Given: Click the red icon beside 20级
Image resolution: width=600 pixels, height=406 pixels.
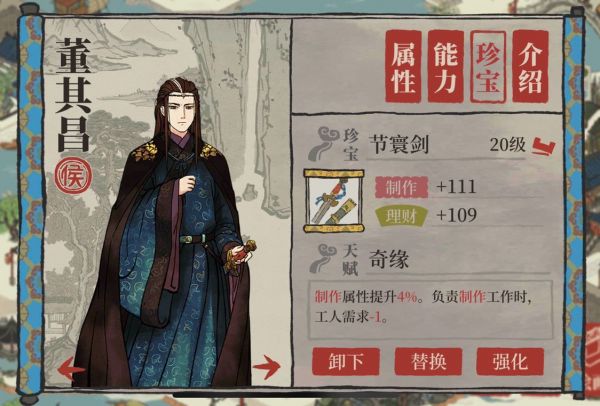Looking at the screenshot, I should tap(544, 147).
